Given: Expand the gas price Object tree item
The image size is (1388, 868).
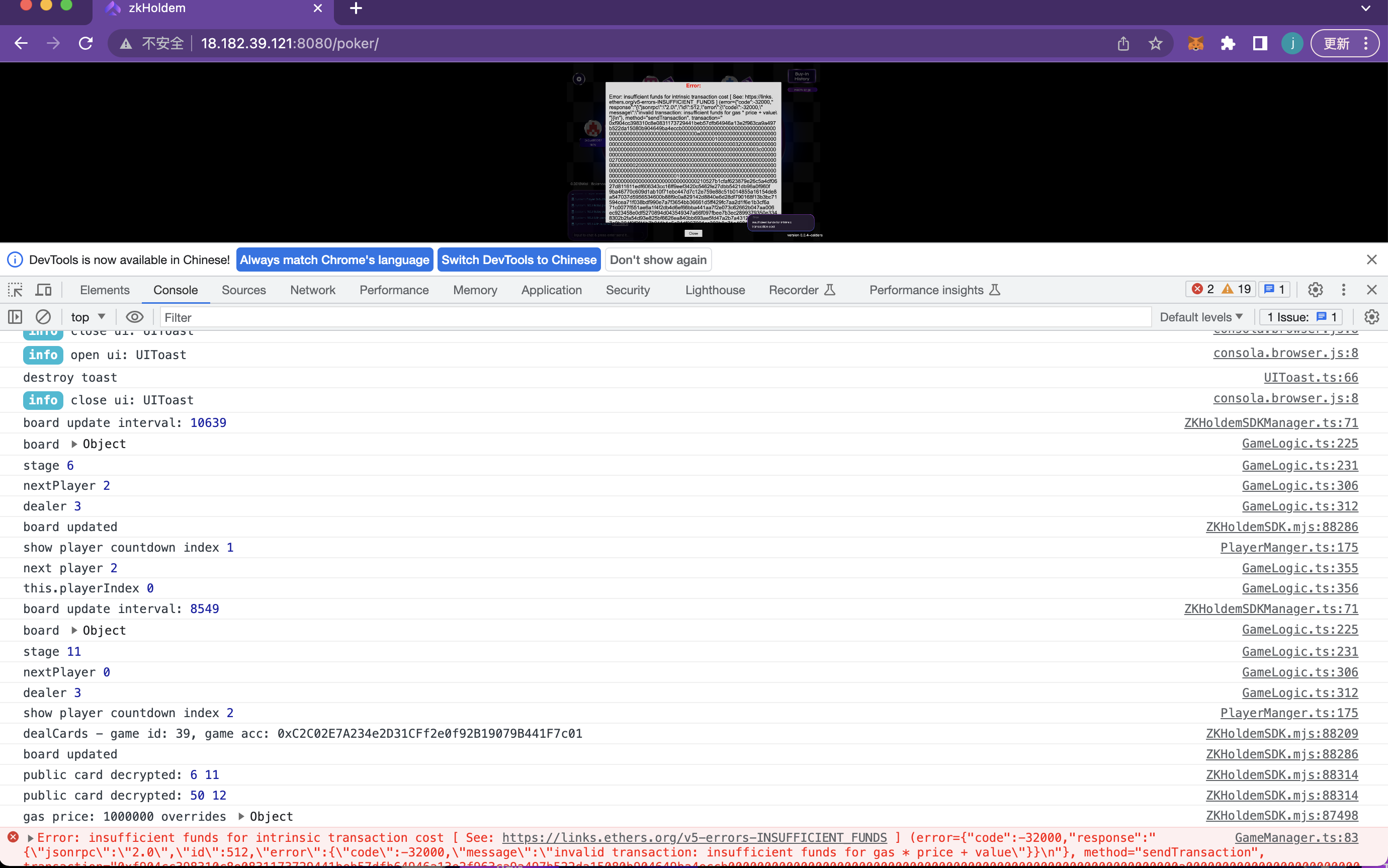Looking at the screenshot, I should (x=242, y=816).
